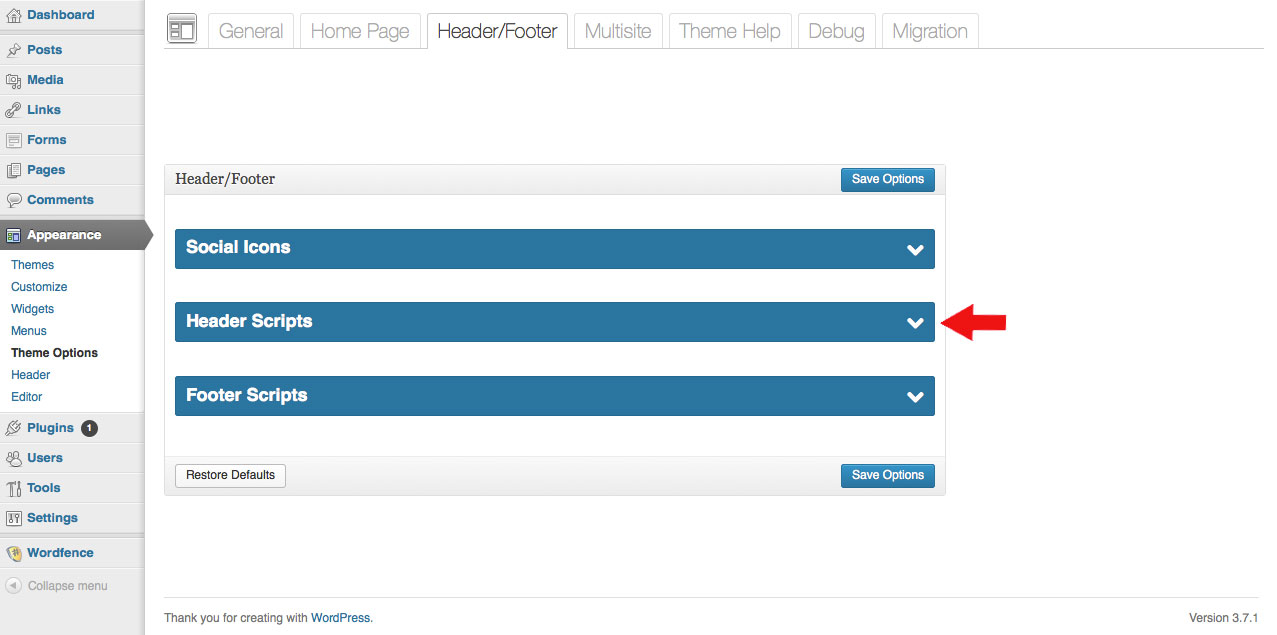
Task: Click the Tools wrench icon
Action: (13, 488)
